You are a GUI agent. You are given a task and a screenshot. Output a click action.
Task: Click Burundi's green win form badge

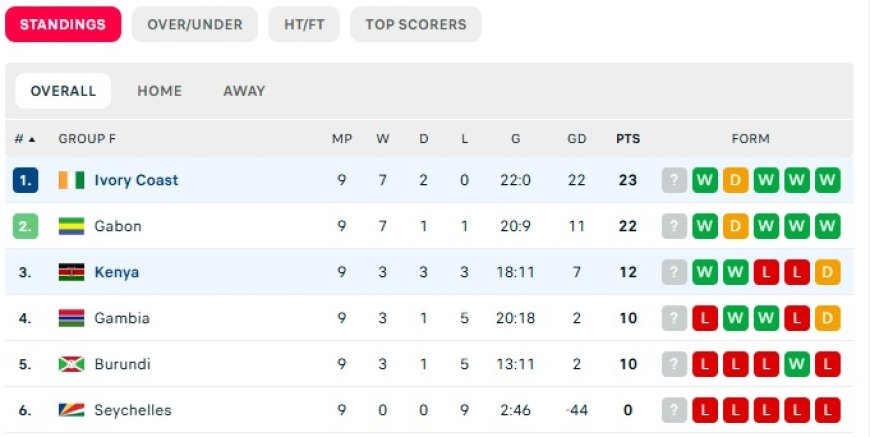click(x=797, y=364)
